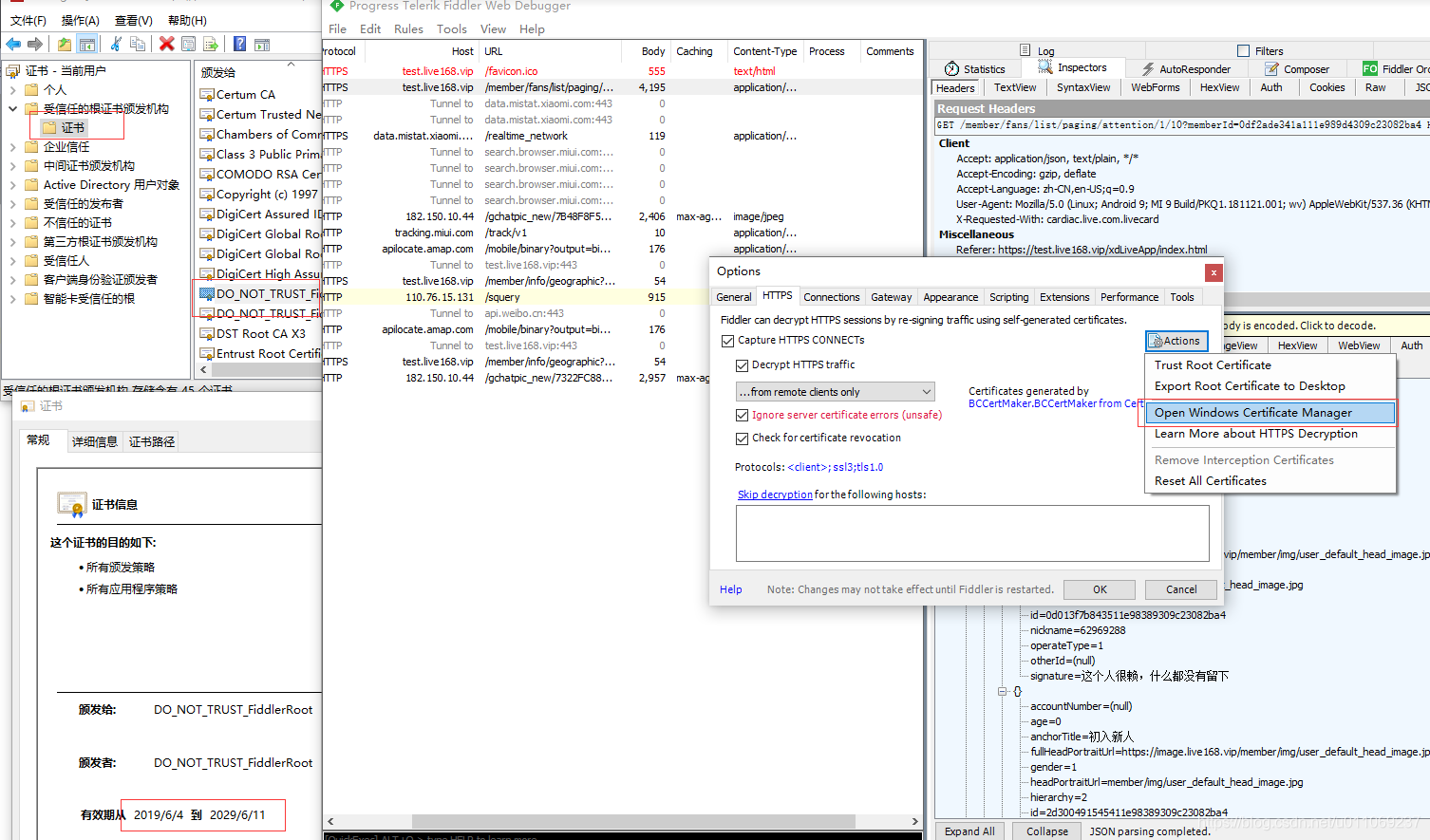Click the show/hide action pane icon
Image resolution: width=1430 pixels, height=840 pixels.
tap(262, 44)
